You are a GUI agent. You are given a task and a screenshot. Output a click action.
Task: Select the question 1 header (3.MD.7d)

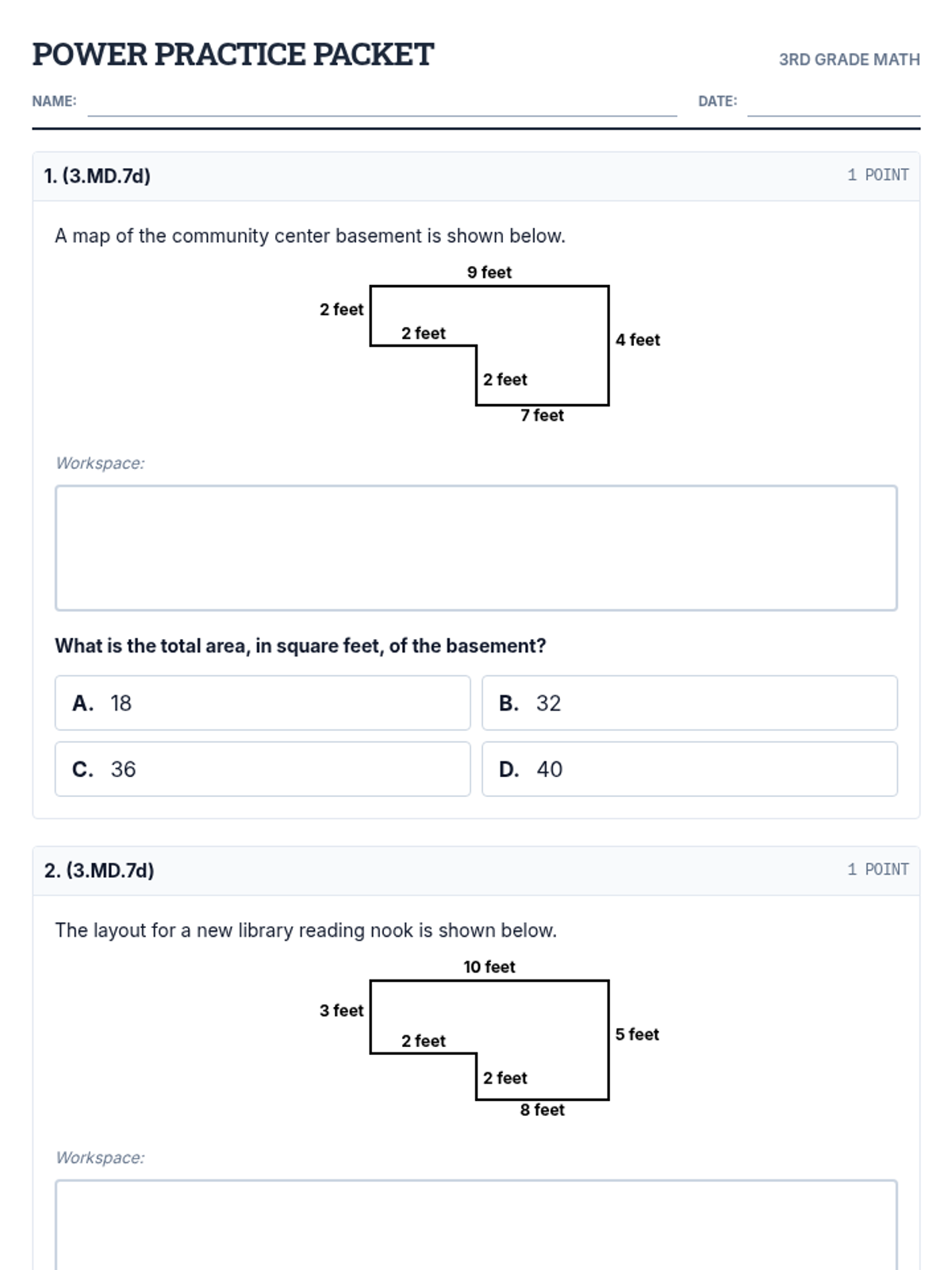coord(98,176)
